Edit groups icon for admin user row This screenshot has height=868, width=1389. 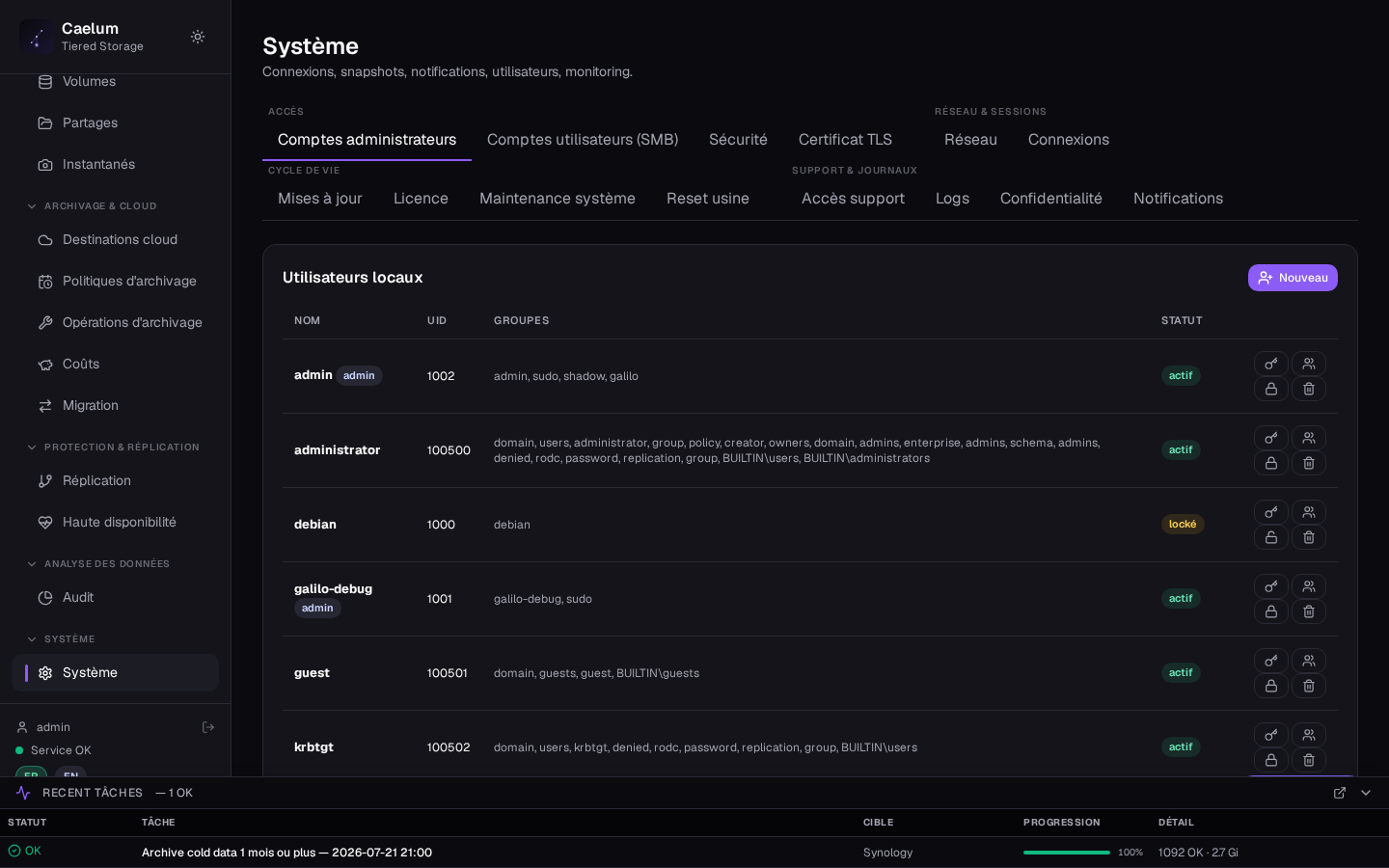coord(1309,364)
